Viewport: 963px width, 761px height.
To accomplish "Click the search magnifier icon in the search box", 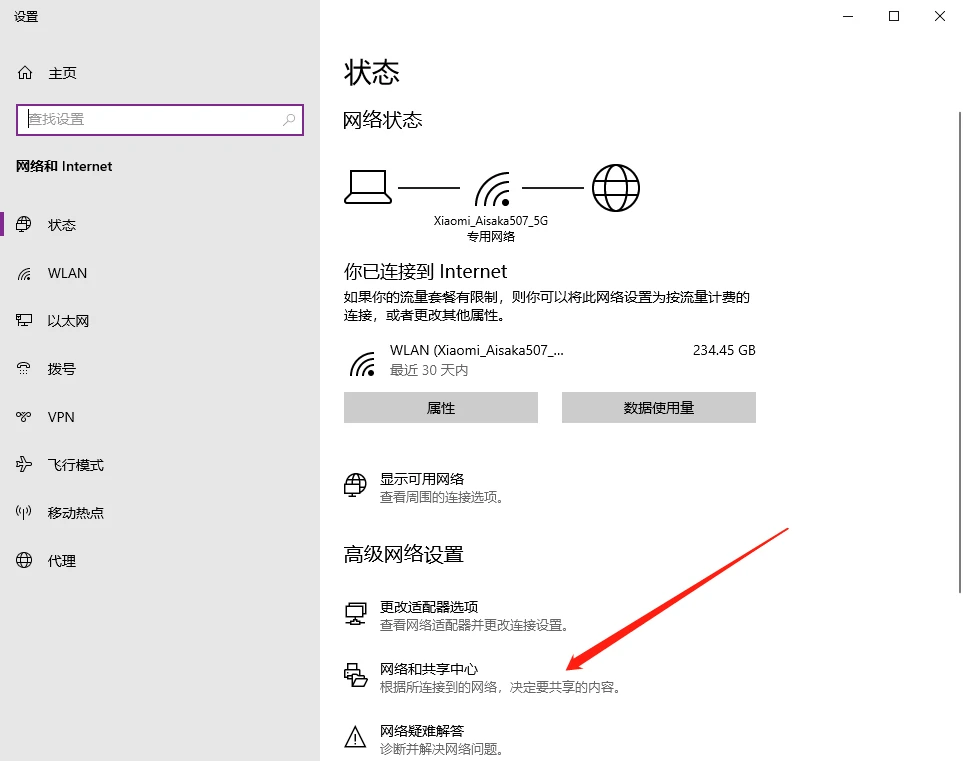I will coord(289,119).
